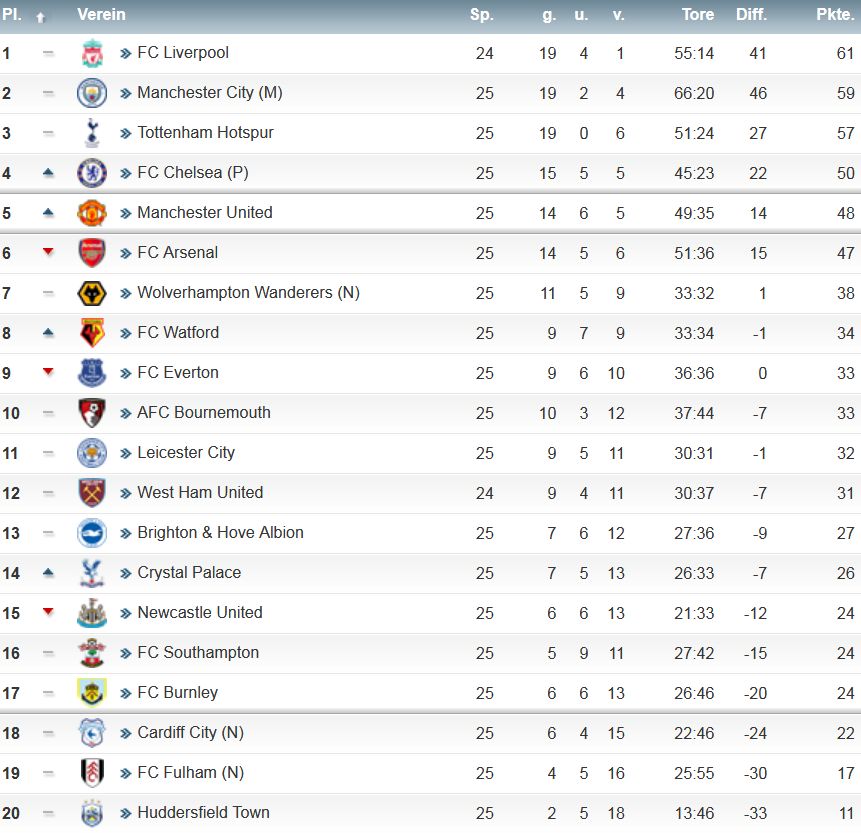Open the West Ham United team link
The image size is (861, 833).
pyautogui.click(x=200, y=493)
